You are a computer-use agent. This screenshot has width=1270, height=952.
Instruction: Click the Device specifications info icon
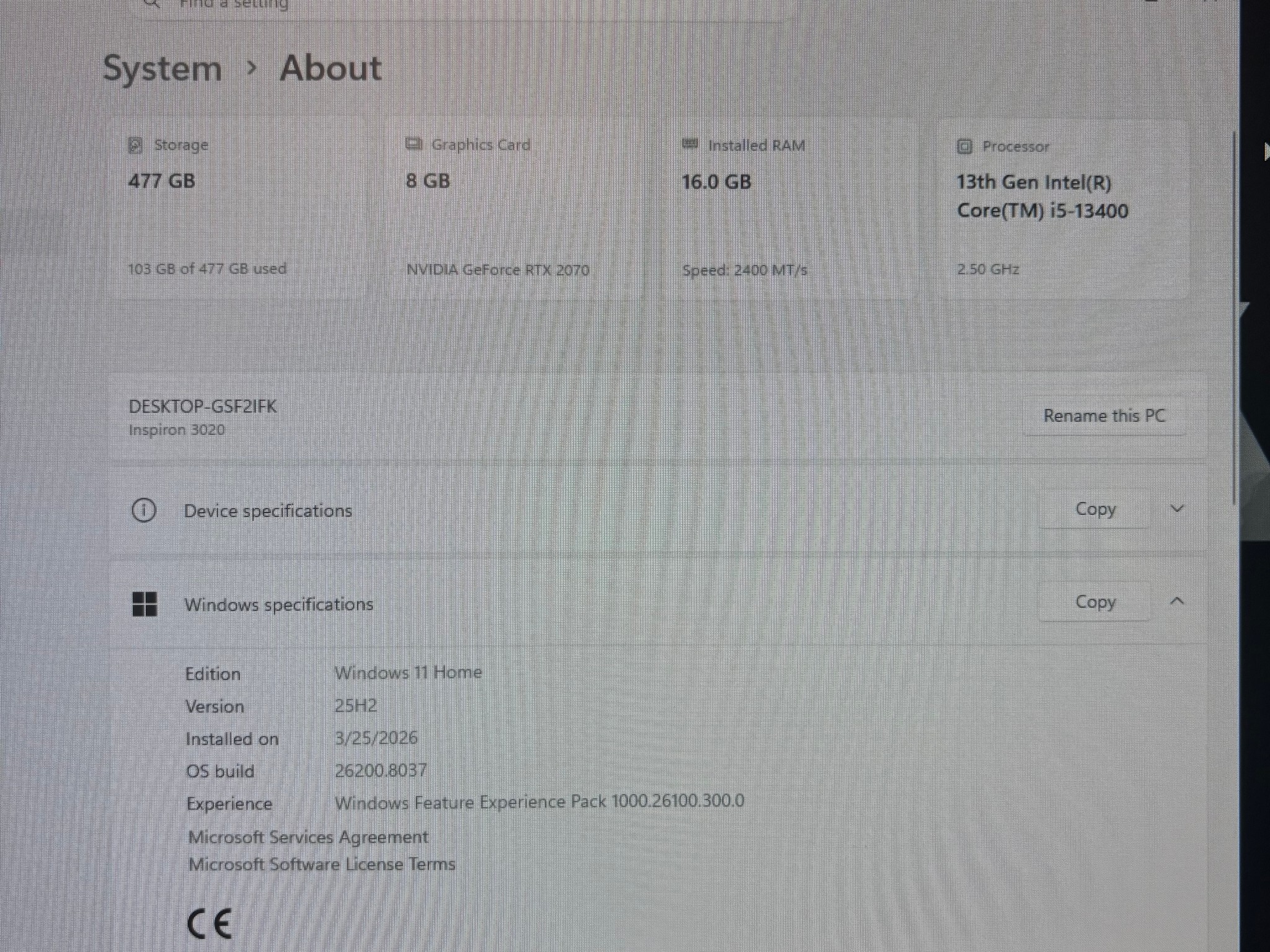[144, 511]
